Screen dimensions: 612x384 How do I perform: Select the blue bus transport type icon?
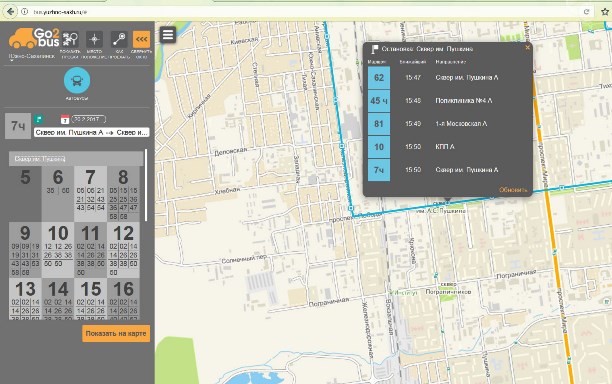tap(77, 81)
